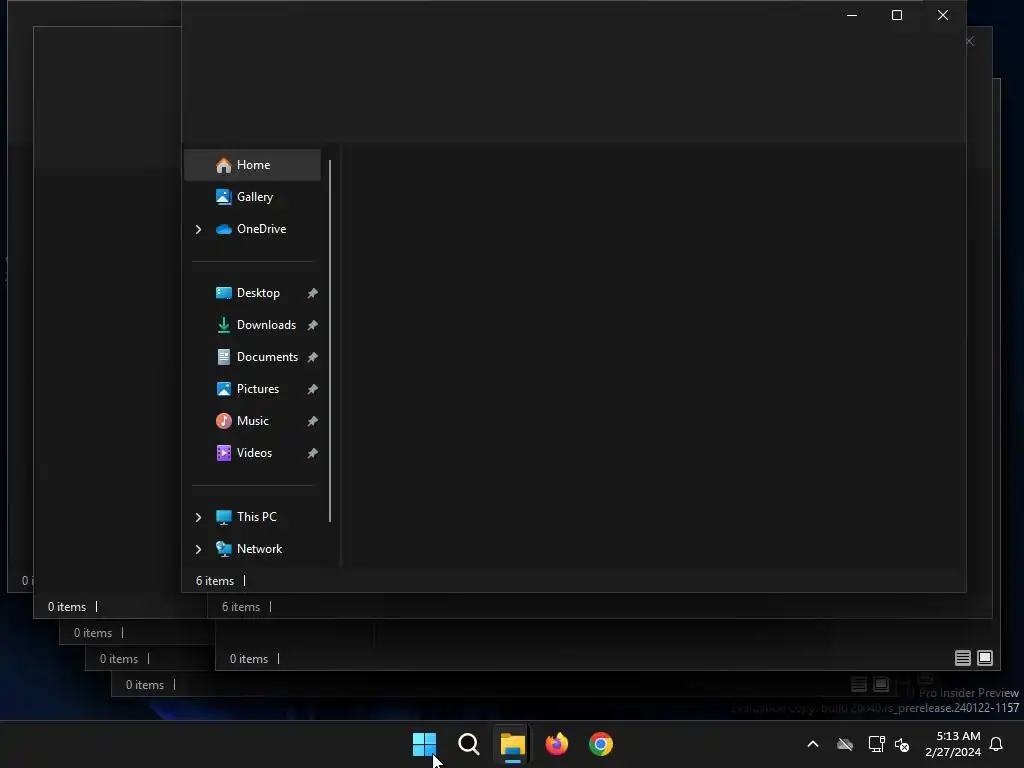Click pin icon beside Pictures
The width and height of the screenshot is (1024, 768).
click(313, 389)
